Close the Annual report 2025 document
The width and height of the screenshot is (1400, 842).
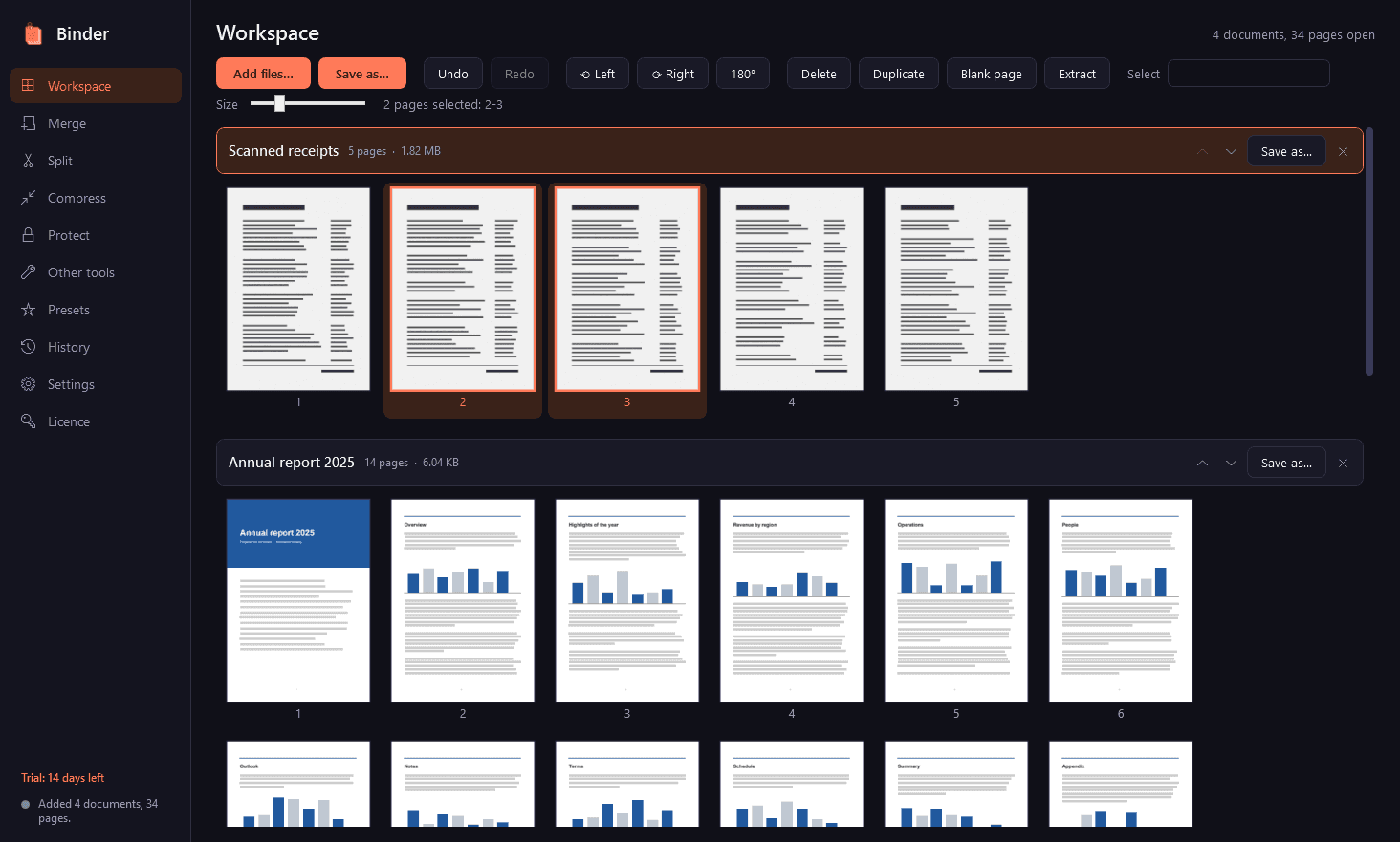[1344, 463]
